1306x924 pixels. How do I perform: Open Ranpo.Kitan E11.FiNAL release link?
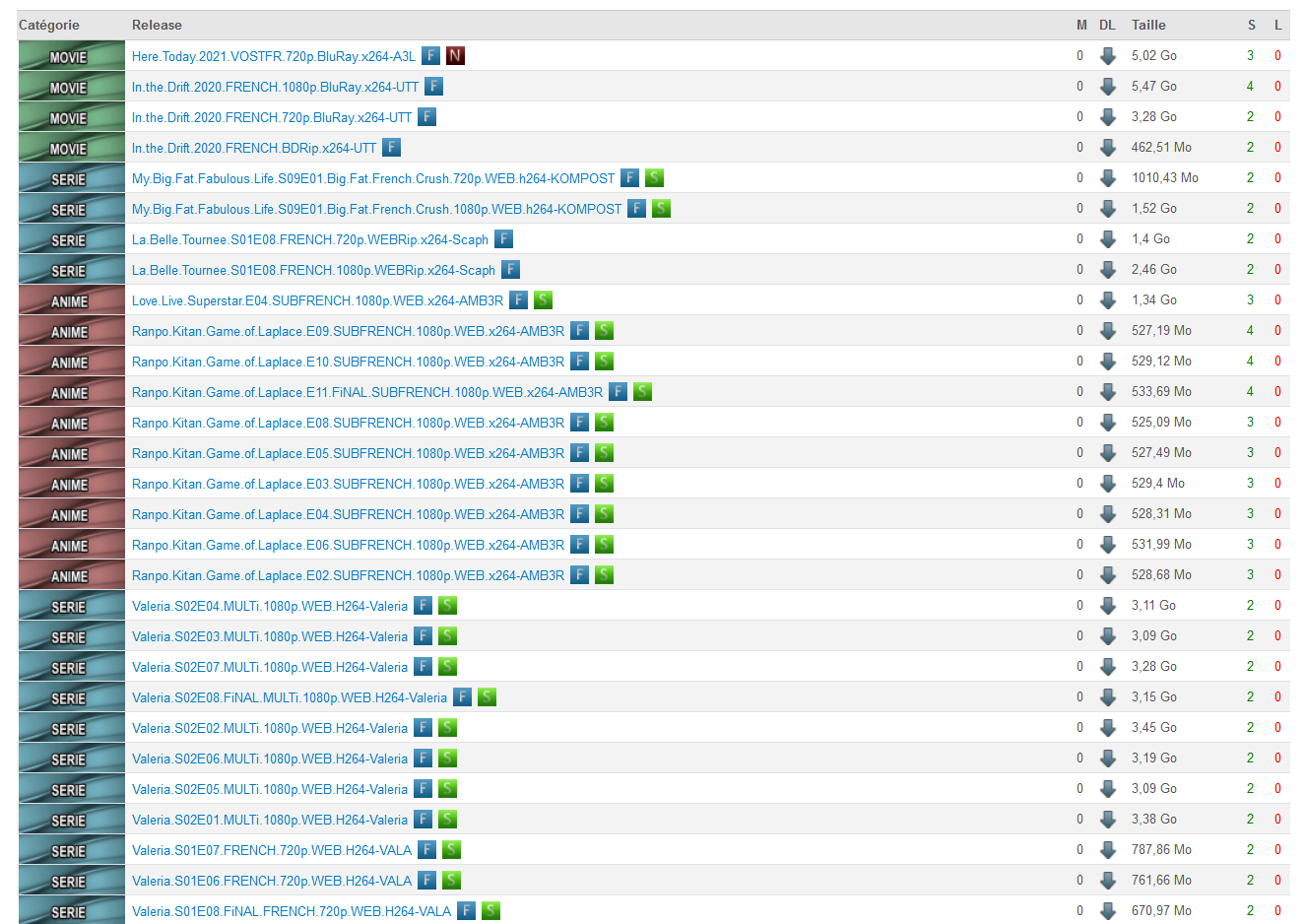pyautogui.click(x=367, y=392)
